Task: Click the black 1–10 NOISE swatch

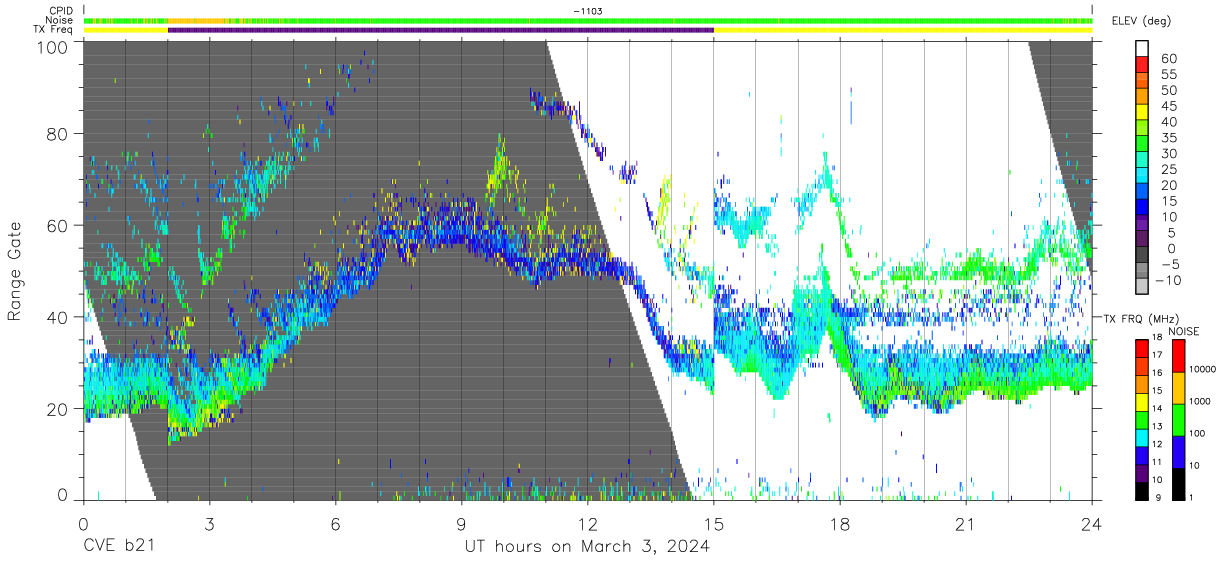Action: 1177,482
